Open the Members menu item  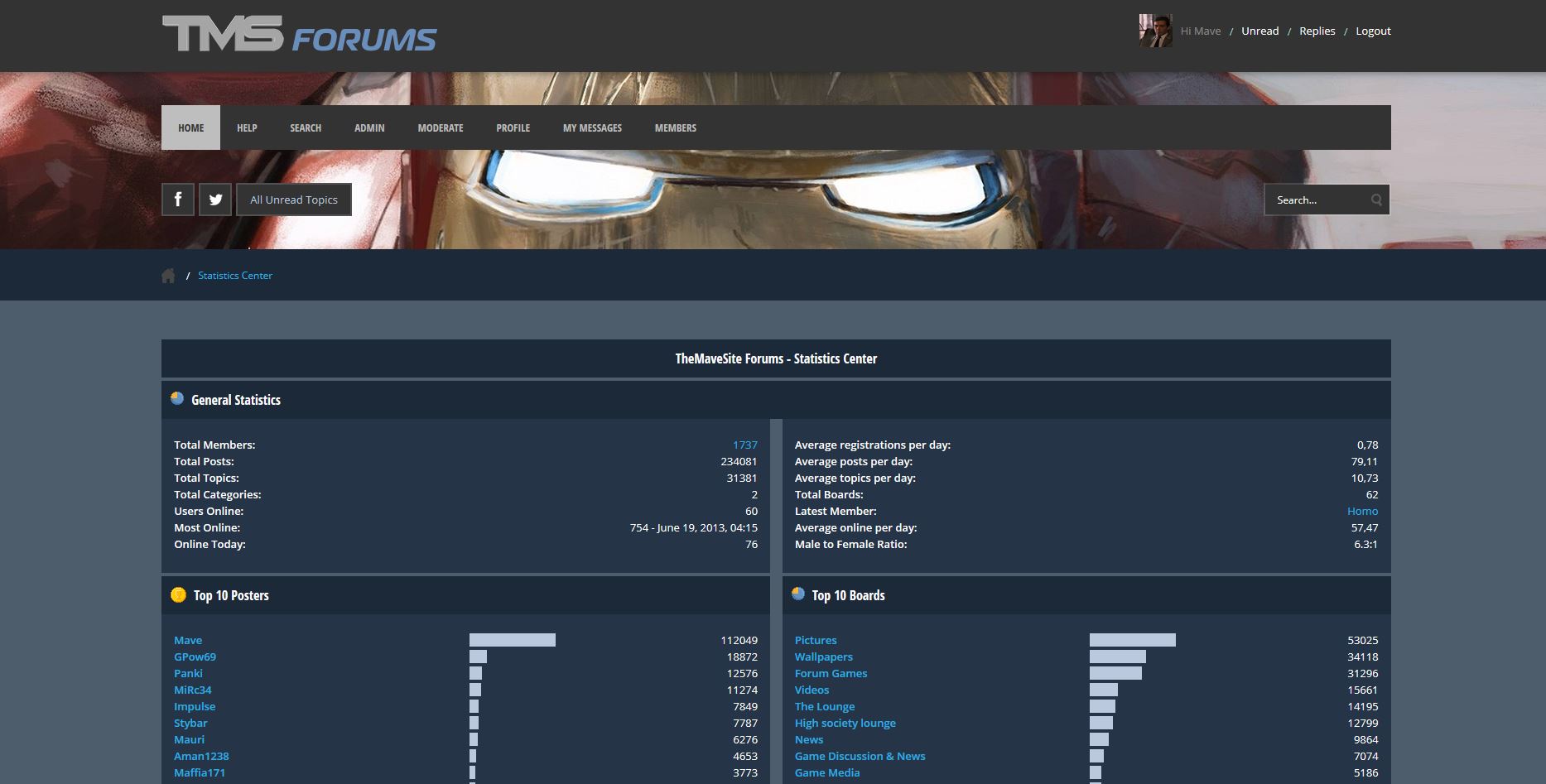[x=676, y=127]
